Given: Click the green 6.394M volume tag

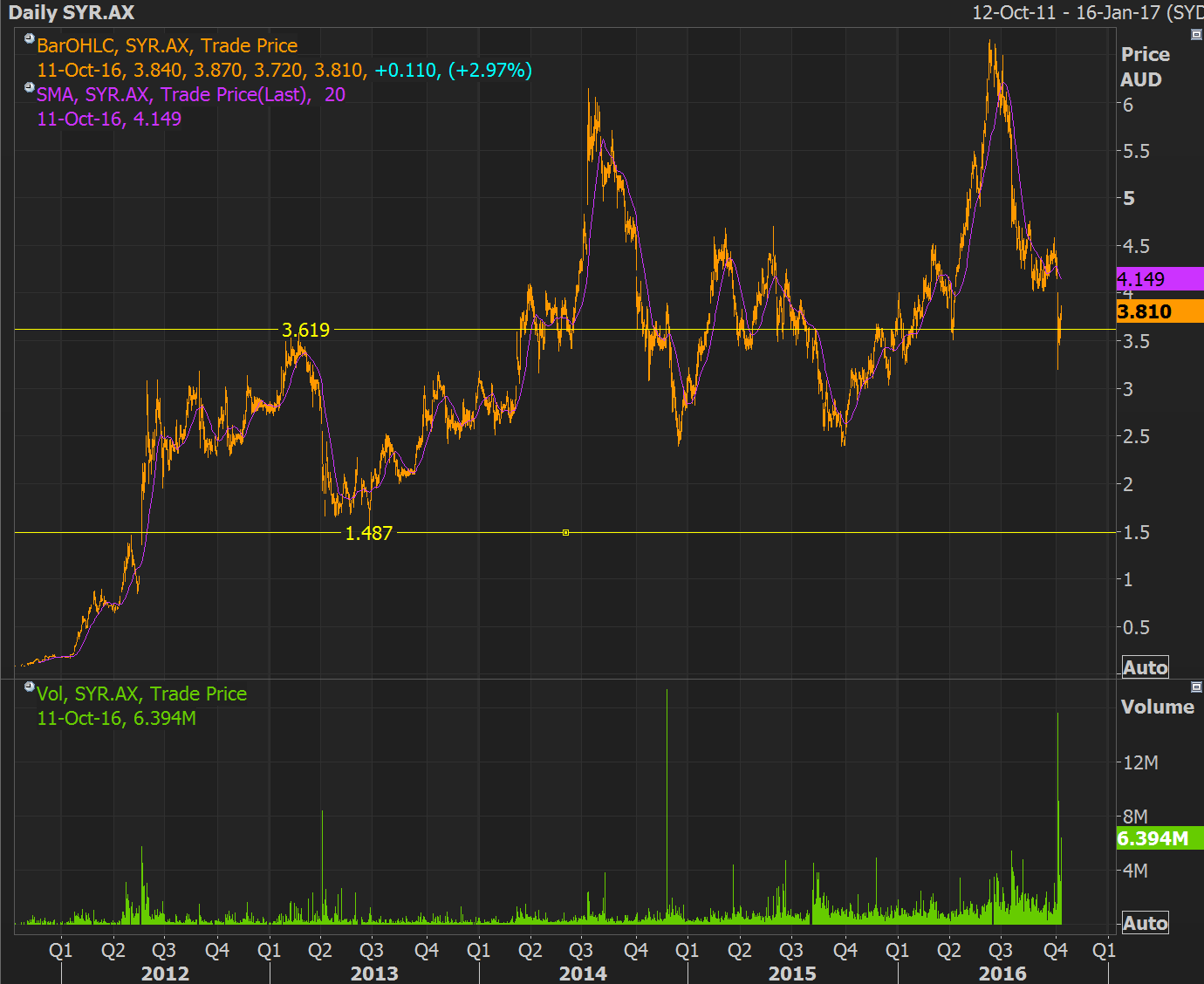Looking at the screenshot, I should coord(1160,838).
